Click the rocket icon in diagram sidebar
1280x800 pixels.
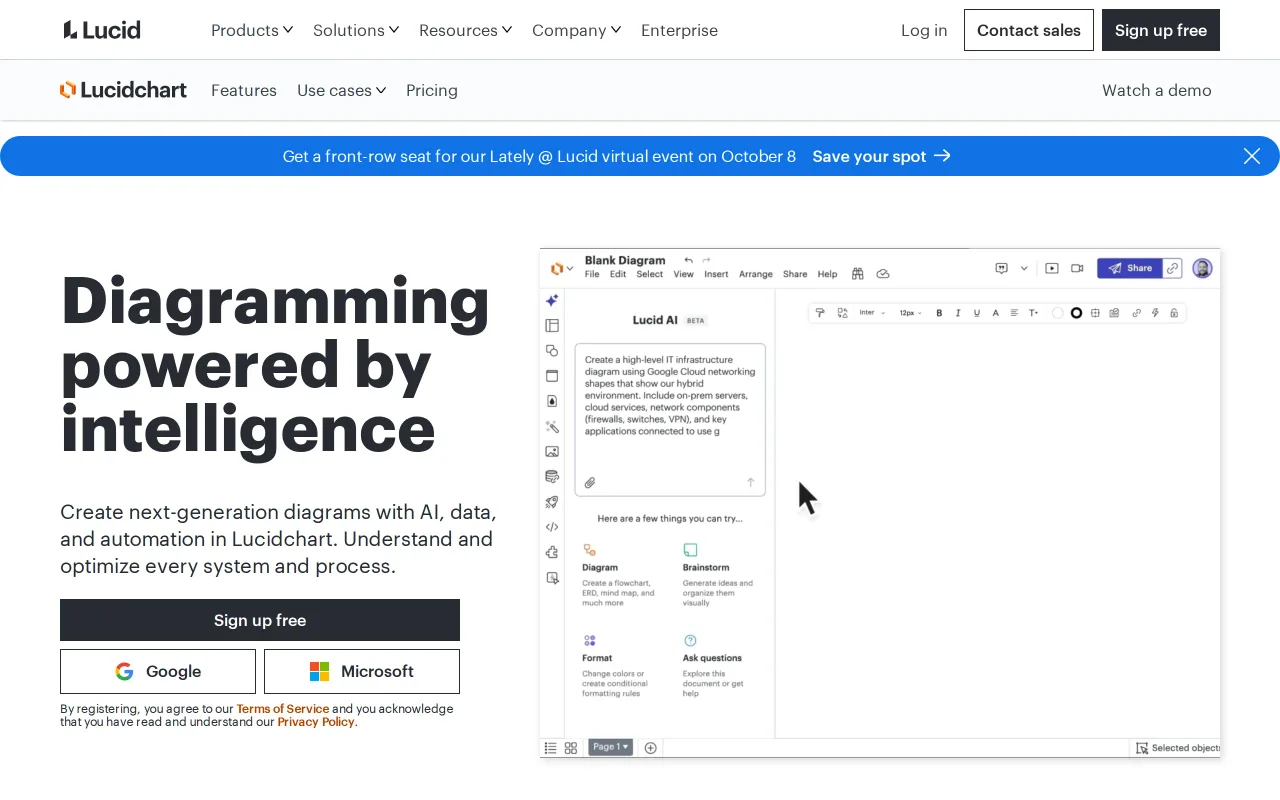tap(552, 502)
